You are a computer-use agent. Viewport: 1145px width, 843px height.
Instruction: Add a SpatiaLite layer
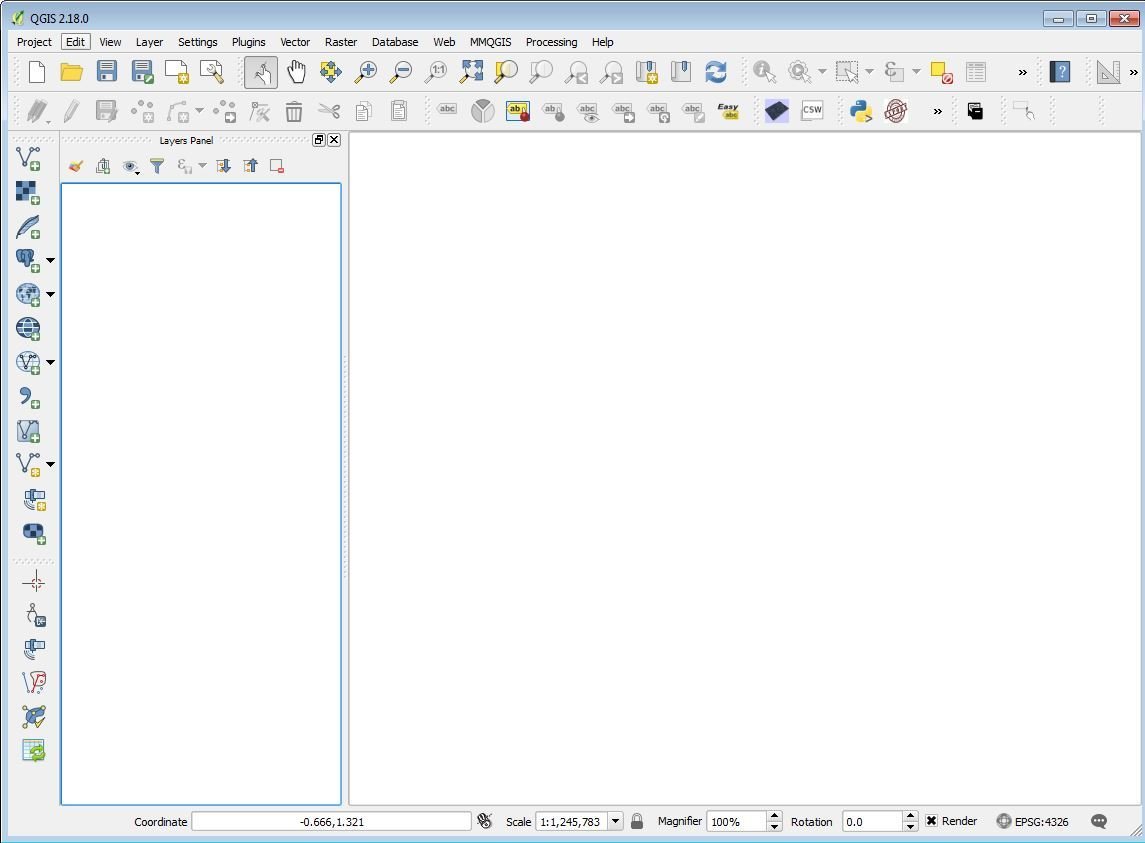coord(28,226)
